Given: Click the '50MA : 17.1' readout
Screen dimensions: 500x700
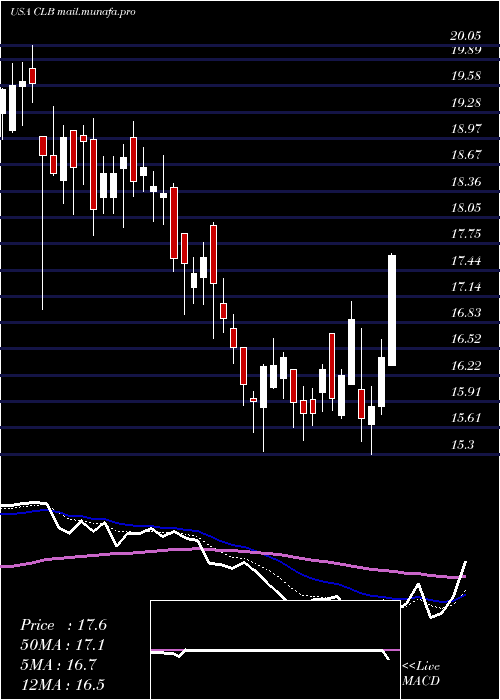Looking at the screenshot, I should click(62, 645).
